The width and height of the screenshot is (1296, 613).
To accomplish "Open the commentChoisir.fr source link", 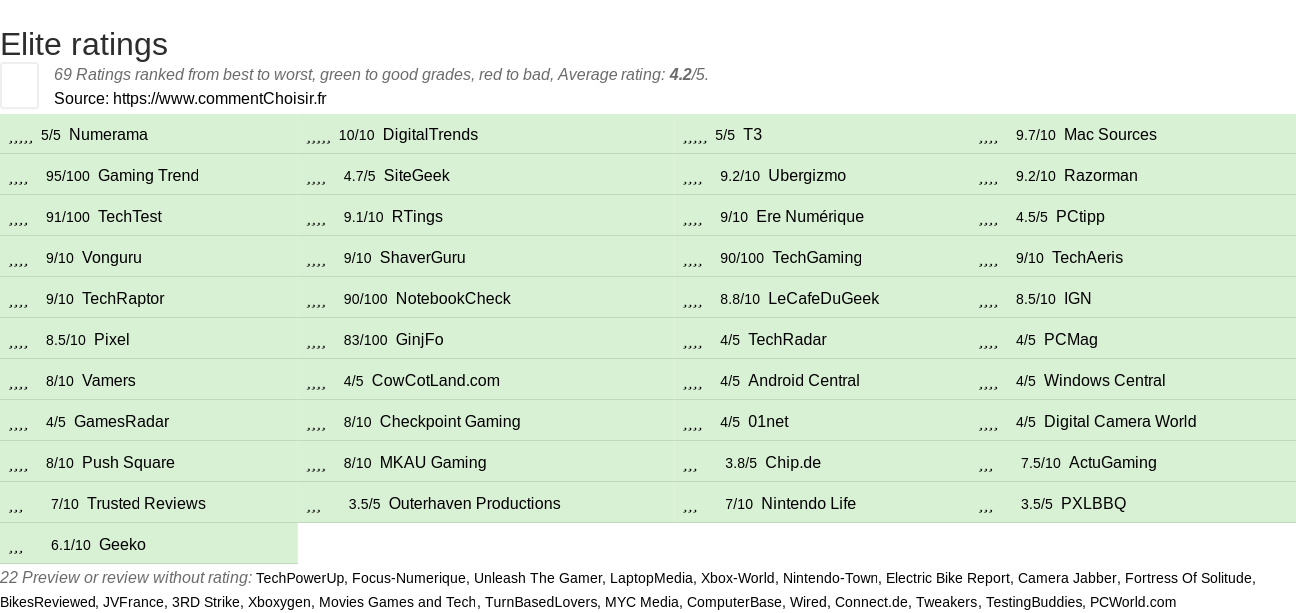I will pyautogui.click(x=219, y=98).
